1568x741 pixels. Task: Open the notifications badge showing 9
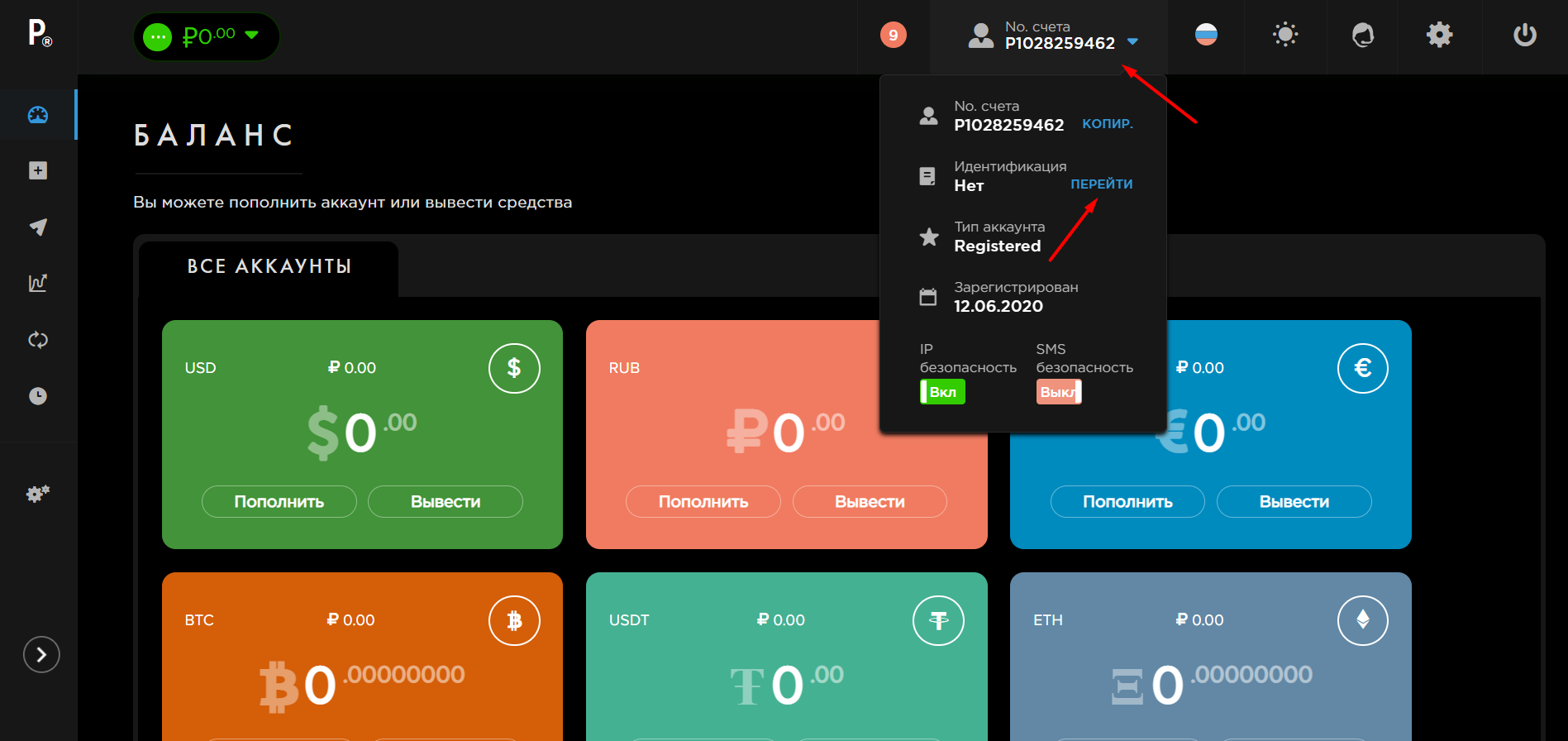click(894, 35)
